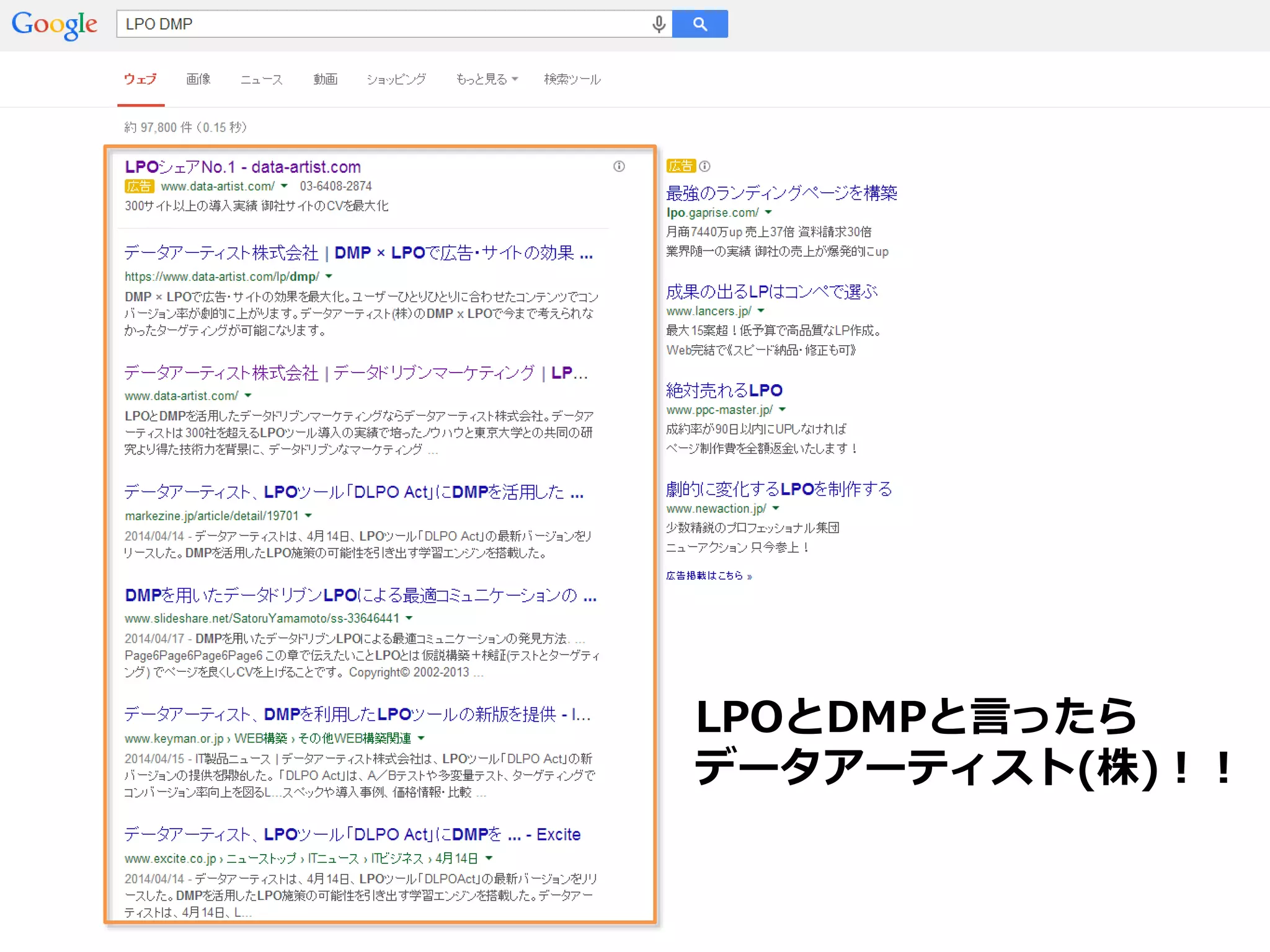The height and width of the screenshot is (952, 1270).
Task: Expand arrow next to markezine.jp/article/detail/19701
Action: pyautogui.click(x=308, y=516)
